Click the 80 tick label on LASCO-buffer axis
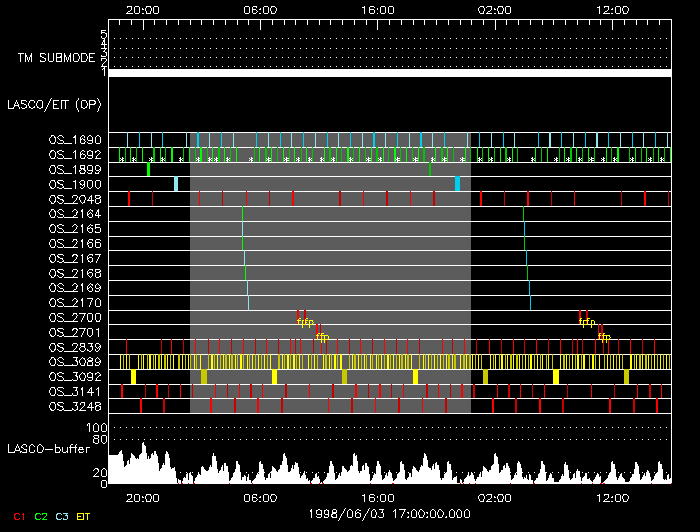Viewport: 700px width, 532px height. point(100,440)
